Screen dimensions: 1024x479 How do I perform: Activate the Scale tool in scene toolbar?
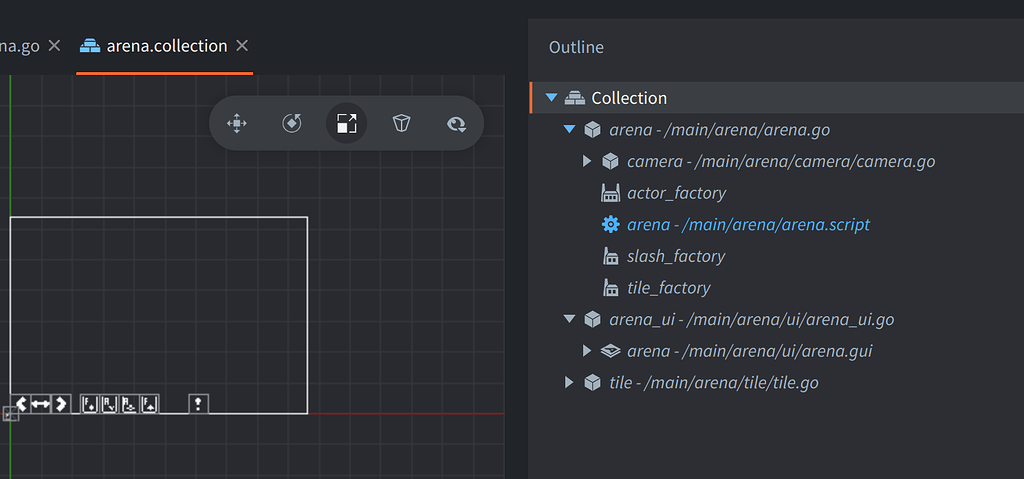(347, 123)
